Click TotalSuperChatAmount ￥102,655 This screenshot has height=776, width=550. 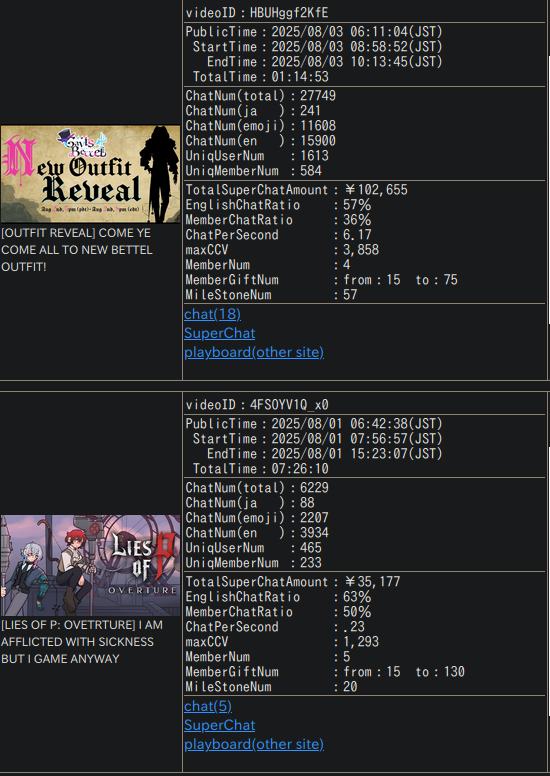tap(376, 190)
